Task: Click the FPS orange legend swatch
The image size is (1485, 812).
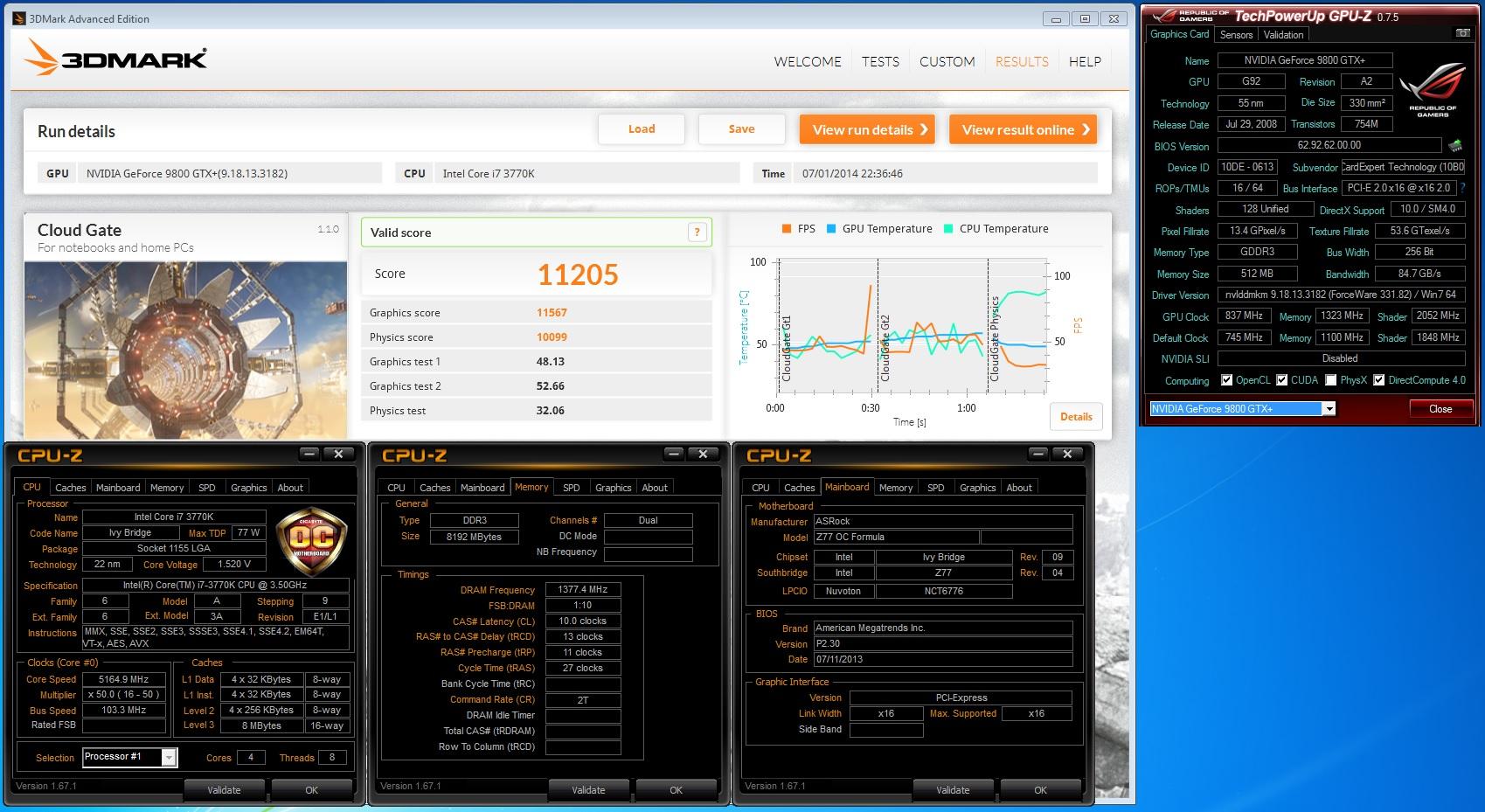Action: click(x=787, y=229)
